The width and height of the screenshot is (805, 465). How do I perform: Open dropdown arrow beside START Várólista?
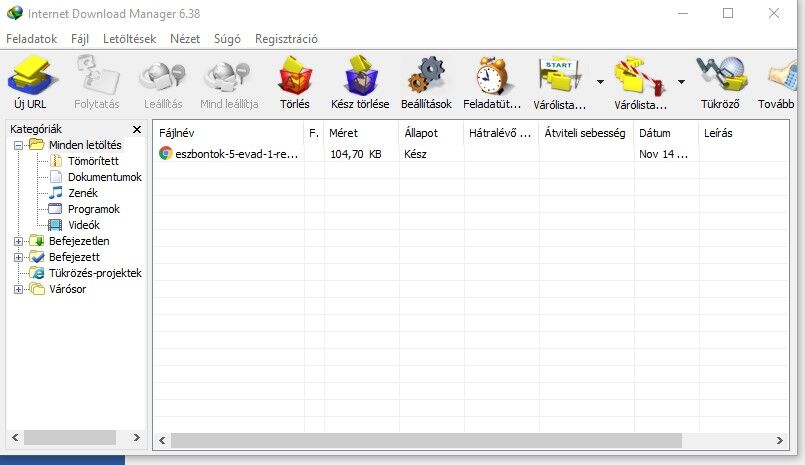[600, 82]
